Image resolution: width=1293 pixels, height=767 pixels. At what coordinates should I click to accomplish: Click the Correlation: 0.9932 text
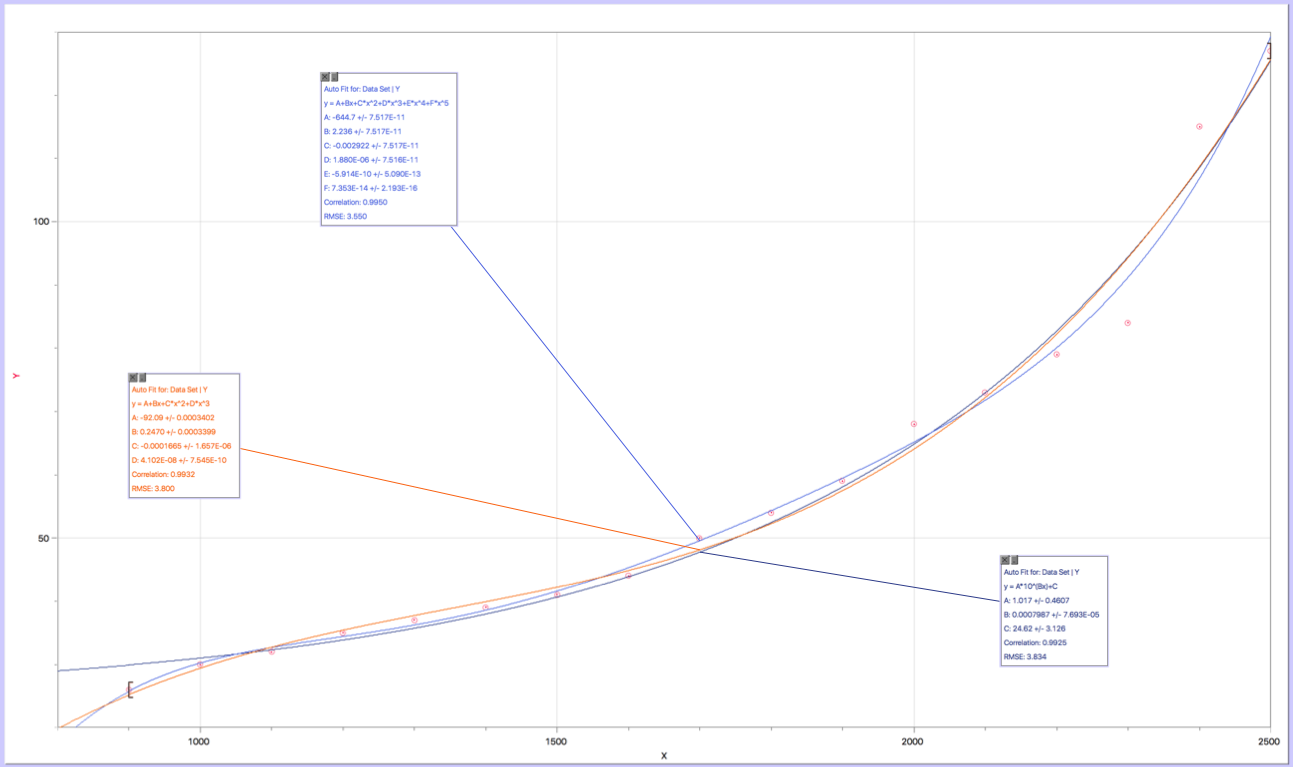click(x=163, y=474)
